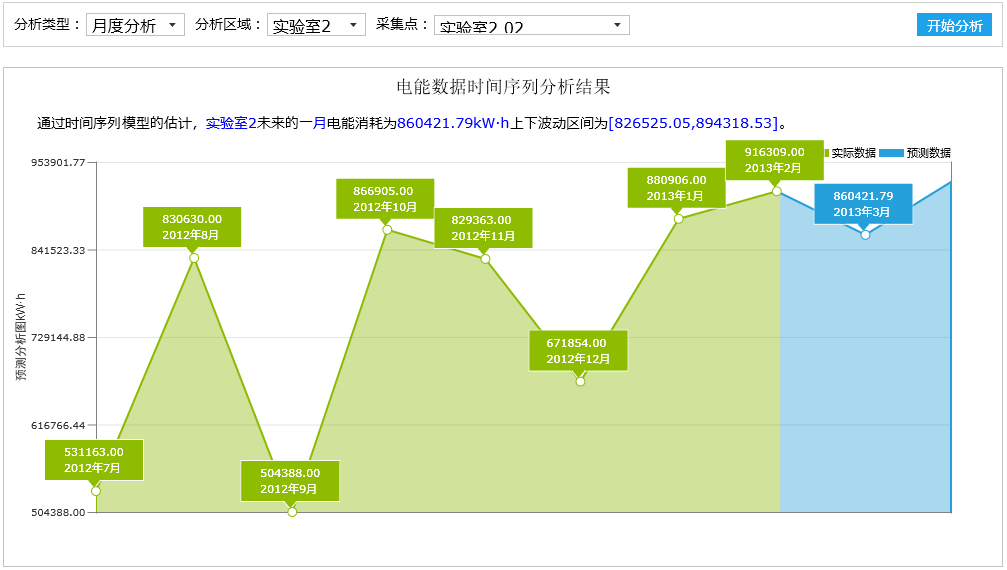The height and width of the screenshot is (570, 1007).
Task: Click the 开始分析 button
Action: pos(954,25)
